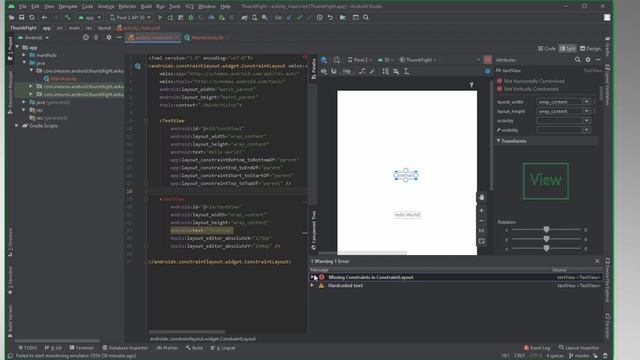Click the Infer Constraints wand icon
Viewport: 640px width, 360px height.
[x=372, y=71]
